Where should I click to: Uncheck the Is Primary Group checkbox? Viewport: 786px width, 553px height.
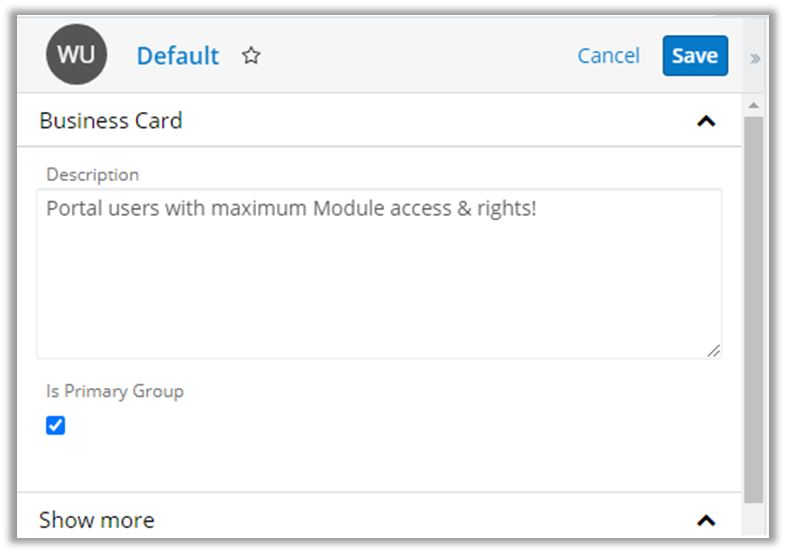coord(56,426)
